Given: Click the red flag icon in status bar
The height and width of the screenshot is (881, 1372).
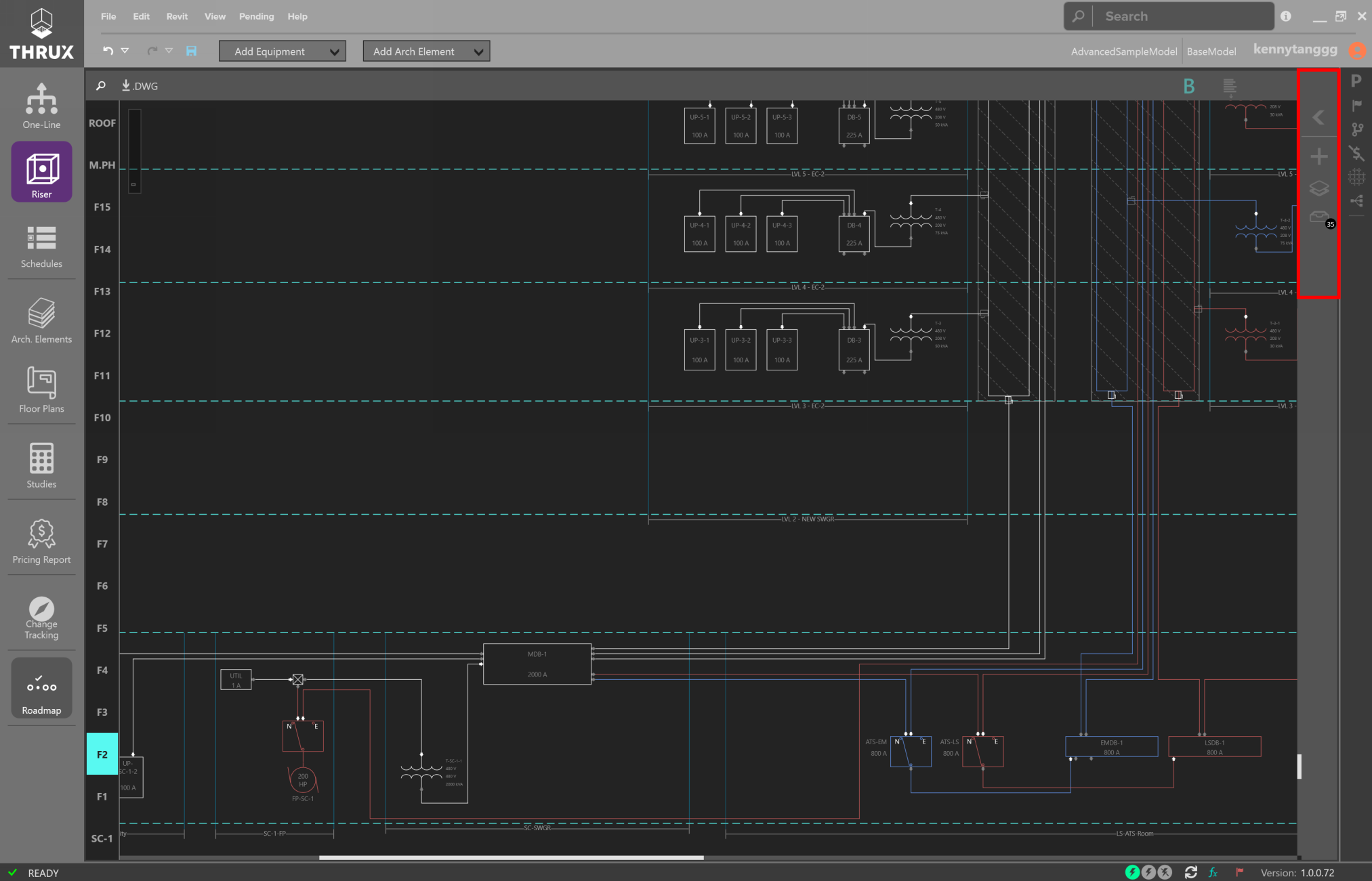Looking at the screenshot, I should tap(1239, 872).
